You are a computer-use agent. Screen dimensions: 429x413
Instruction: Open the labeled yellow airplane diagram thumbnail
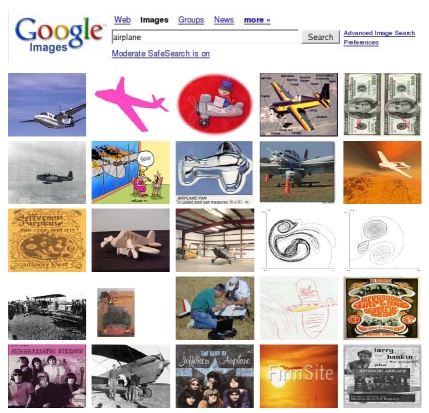(x=299, y=104)
